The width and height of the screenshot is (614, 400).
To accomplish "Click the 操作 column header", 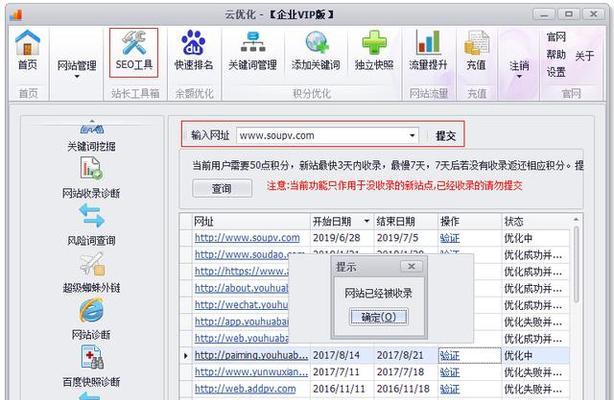I will [470, 221].
